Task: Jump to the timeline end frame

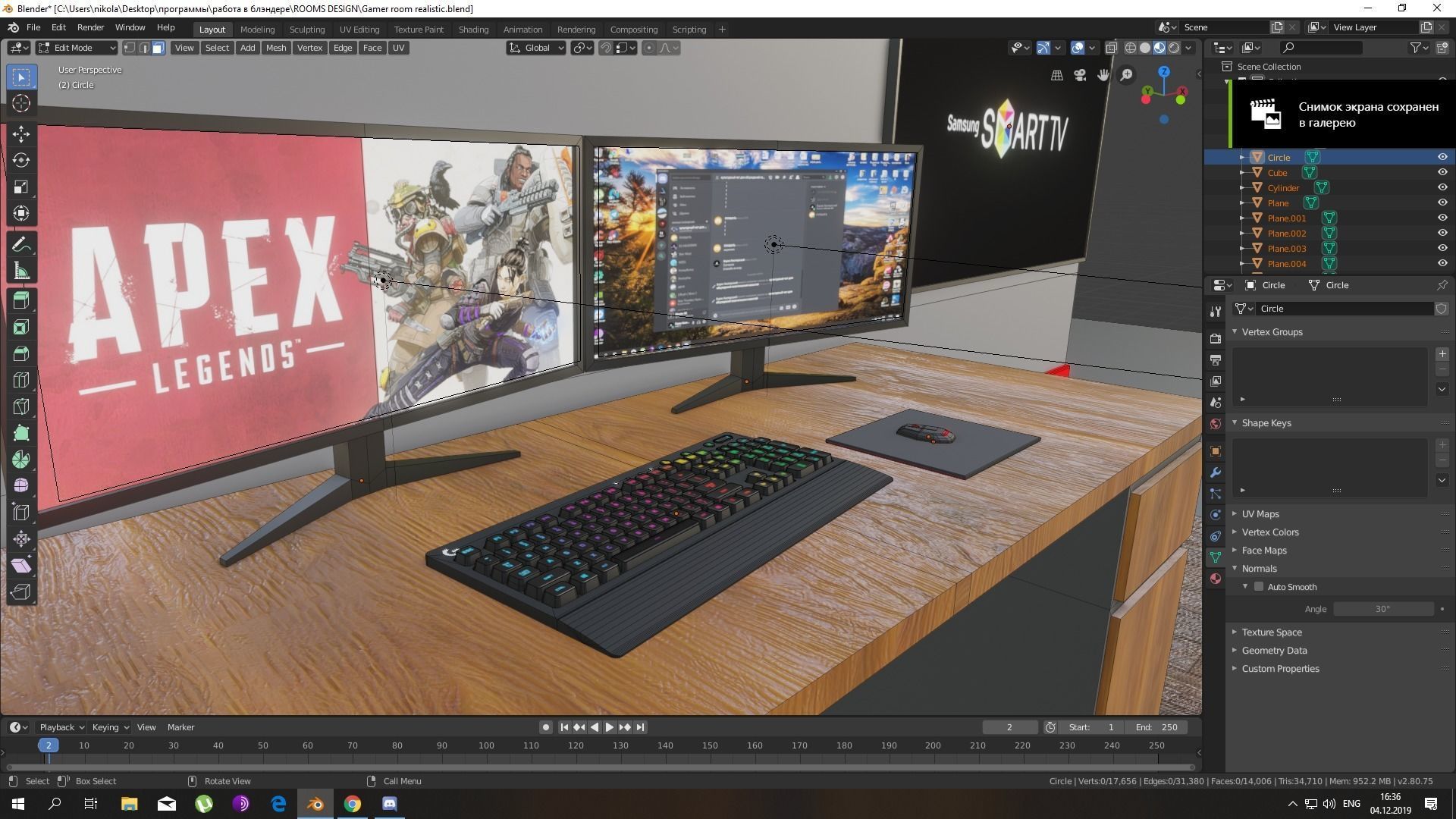Action: coord(640,727)
